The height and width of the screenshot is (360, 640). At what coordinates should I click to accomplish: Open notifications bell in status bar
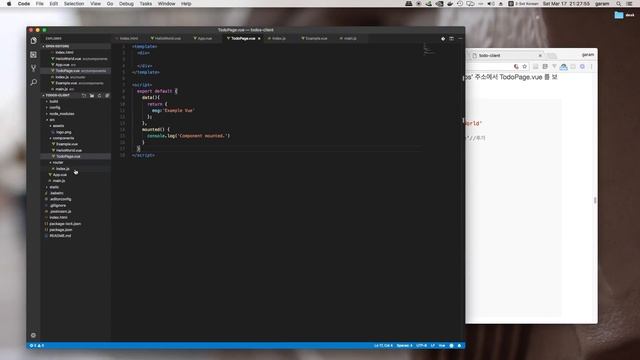point(460,346)
